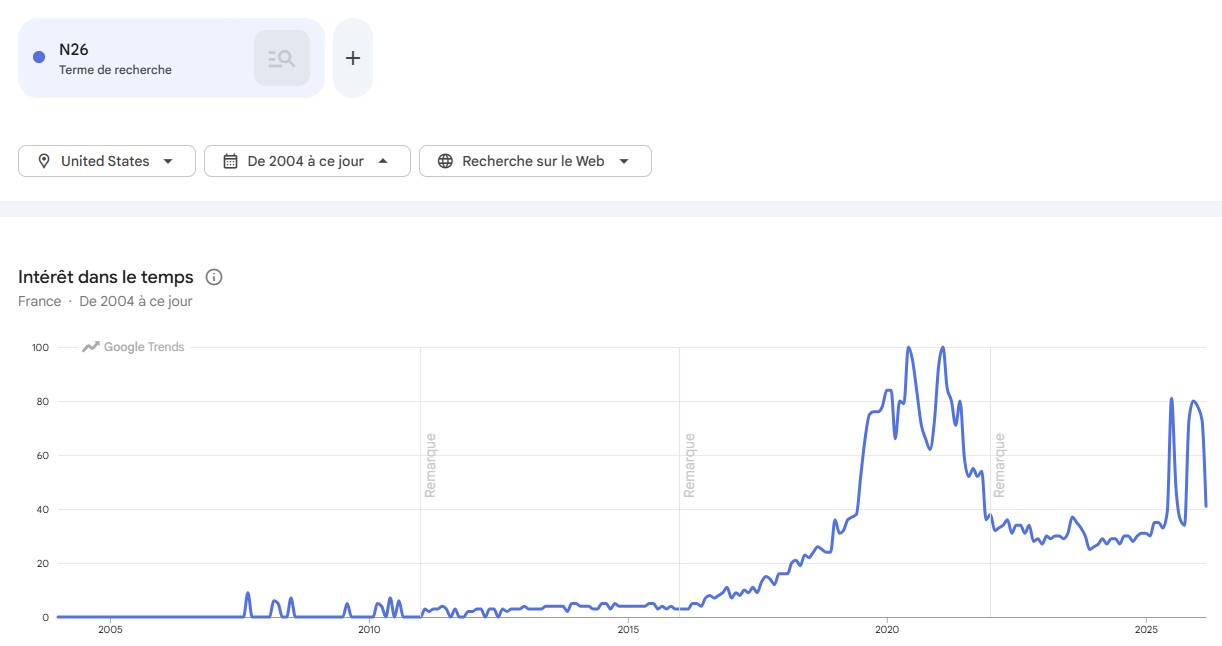Click the location pin icon
This screenshot has height=646, width=1222.
tap(44, 161)
